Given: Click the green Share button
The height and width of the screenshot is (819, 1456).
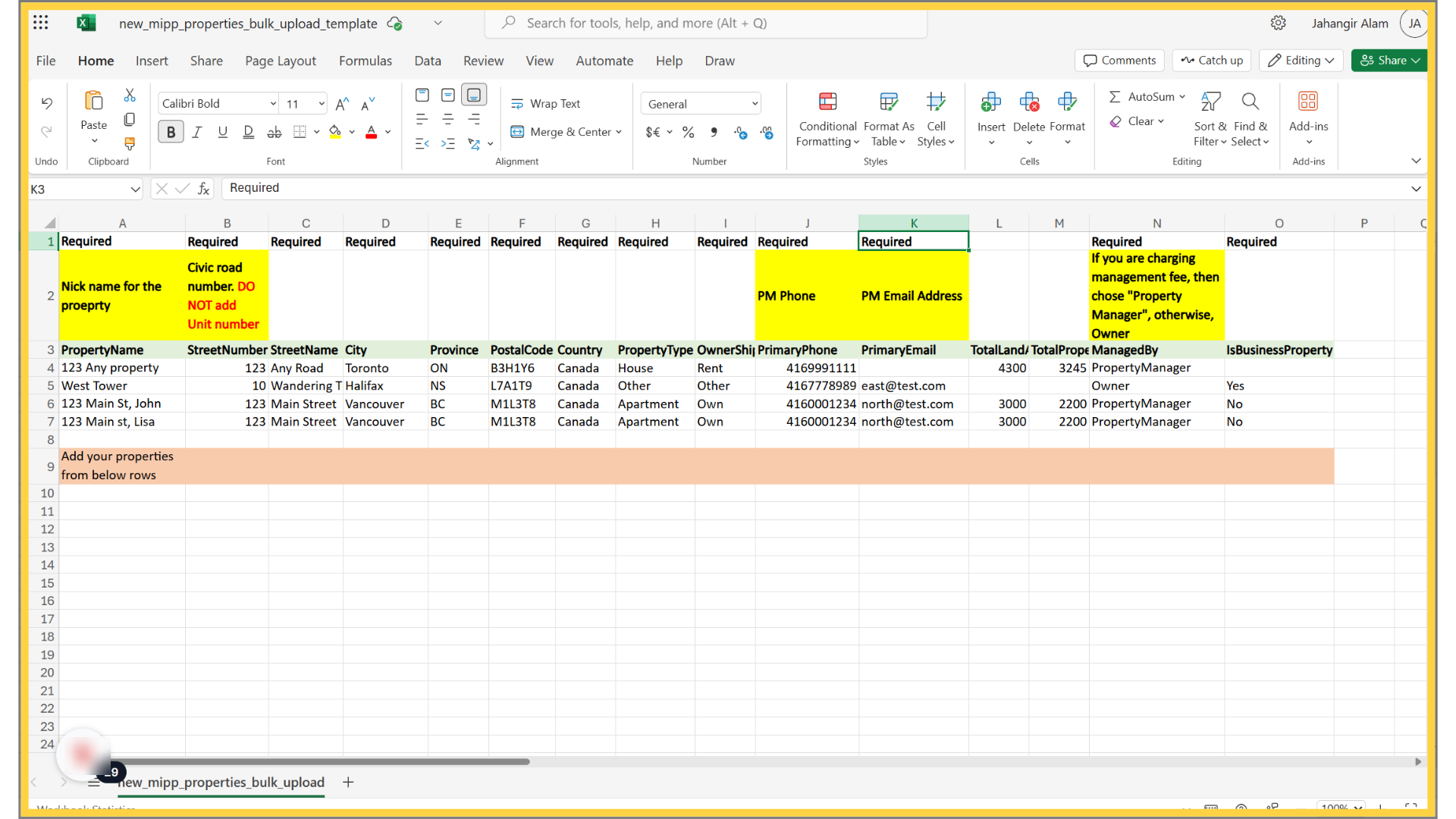Looking at the screenshot, I should point(1389,61).
